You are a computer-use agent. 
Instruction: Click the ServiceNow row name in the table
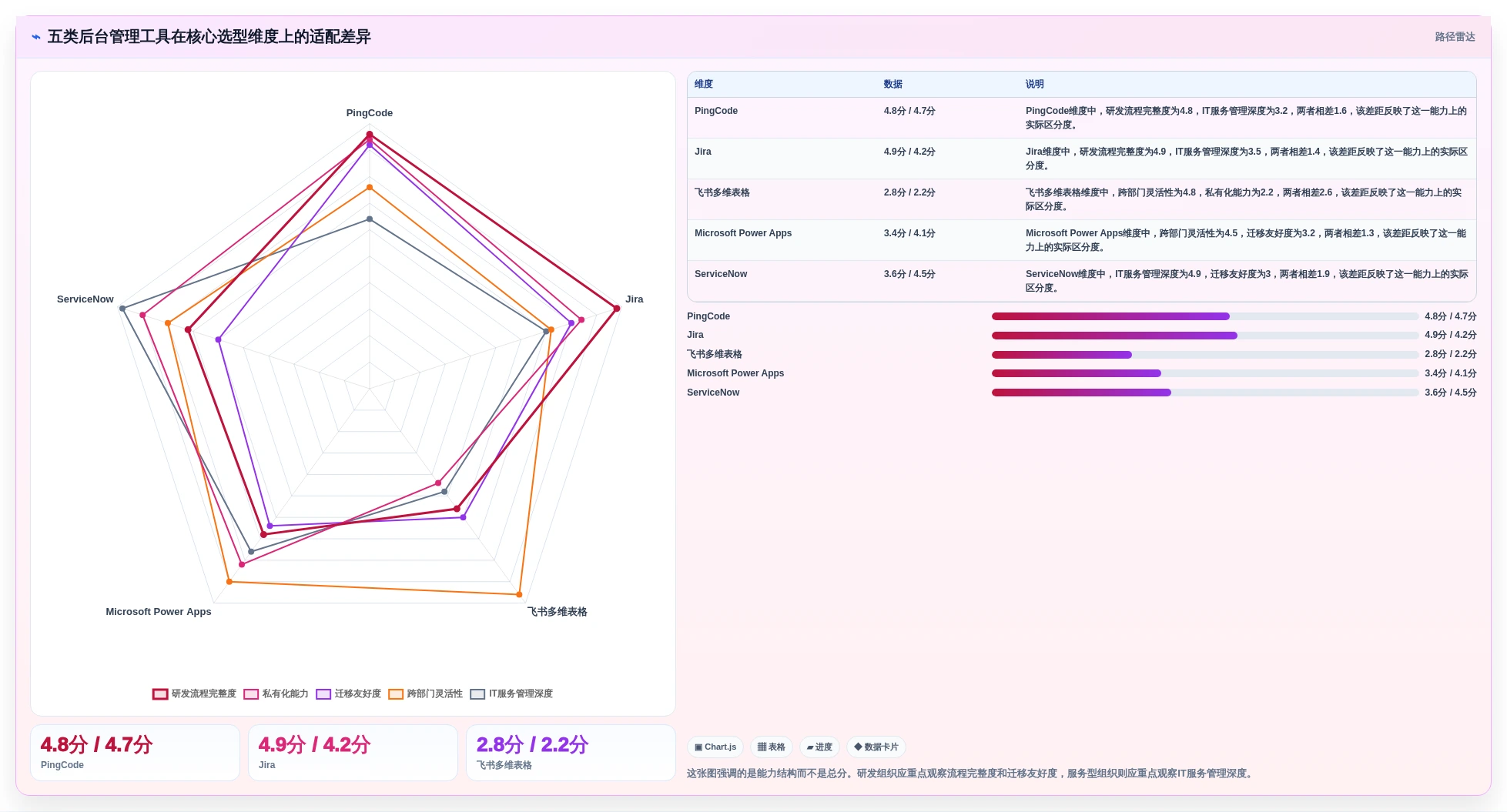pyautogui.click(x=721, y=274)
